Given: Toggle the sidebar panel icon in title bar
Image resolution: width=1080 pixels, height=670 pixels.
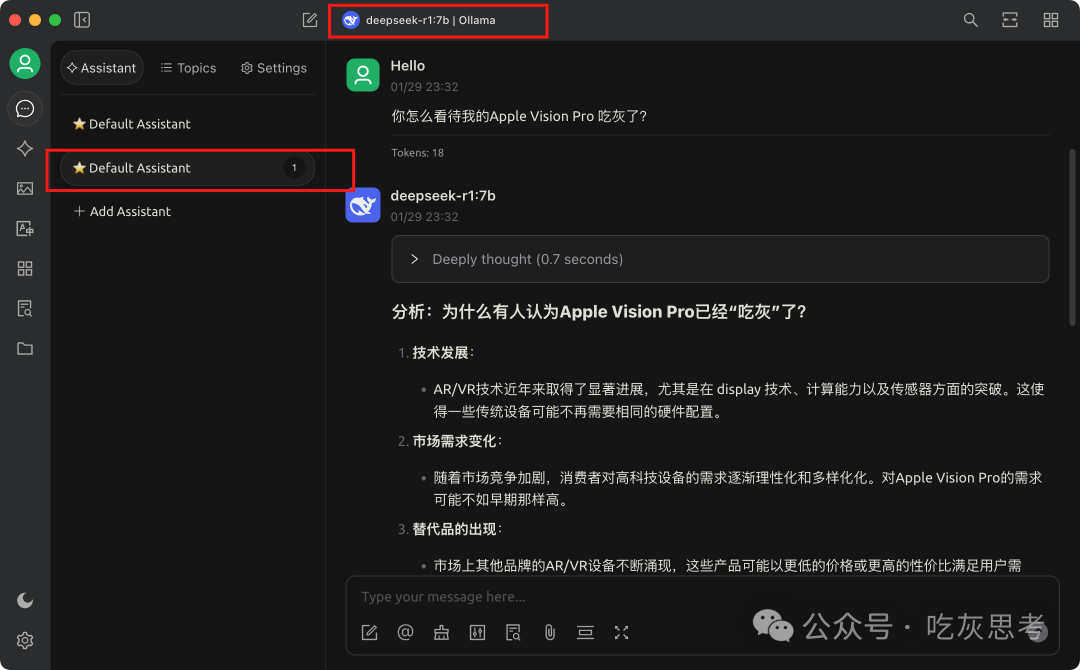Looking at the screenshot, I should tap(82, 20).
